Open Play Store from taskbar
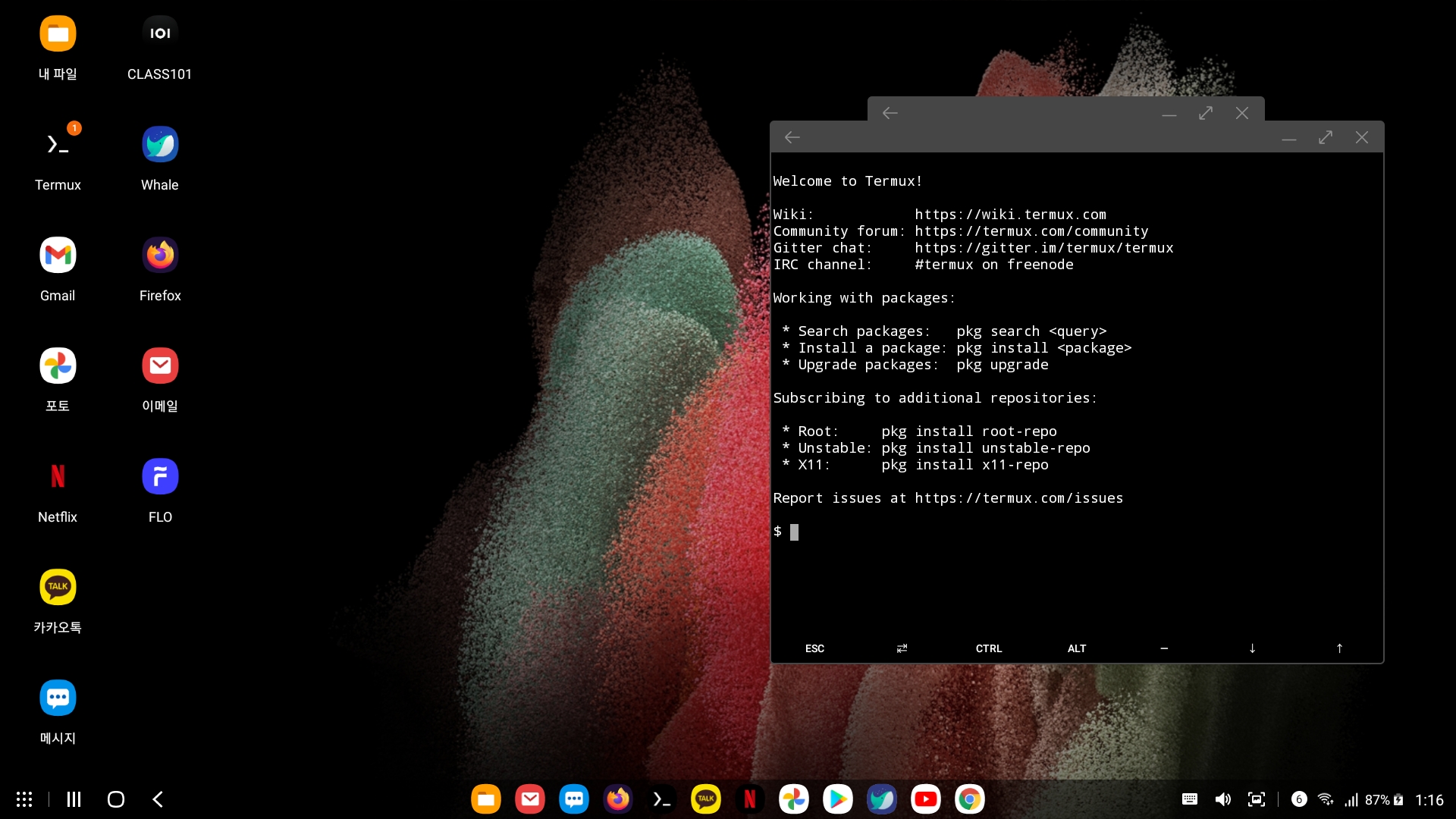 [x=837, y=799]
